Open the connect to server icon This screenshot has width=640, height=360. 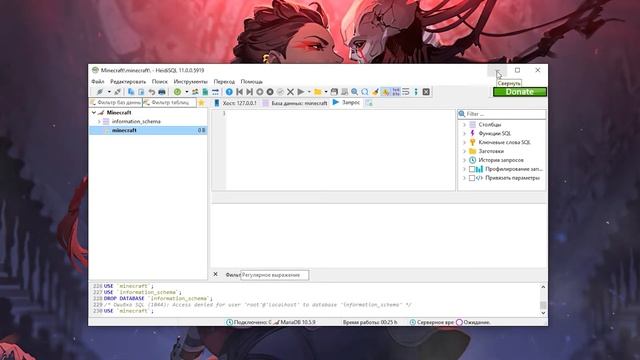[100, 92]
